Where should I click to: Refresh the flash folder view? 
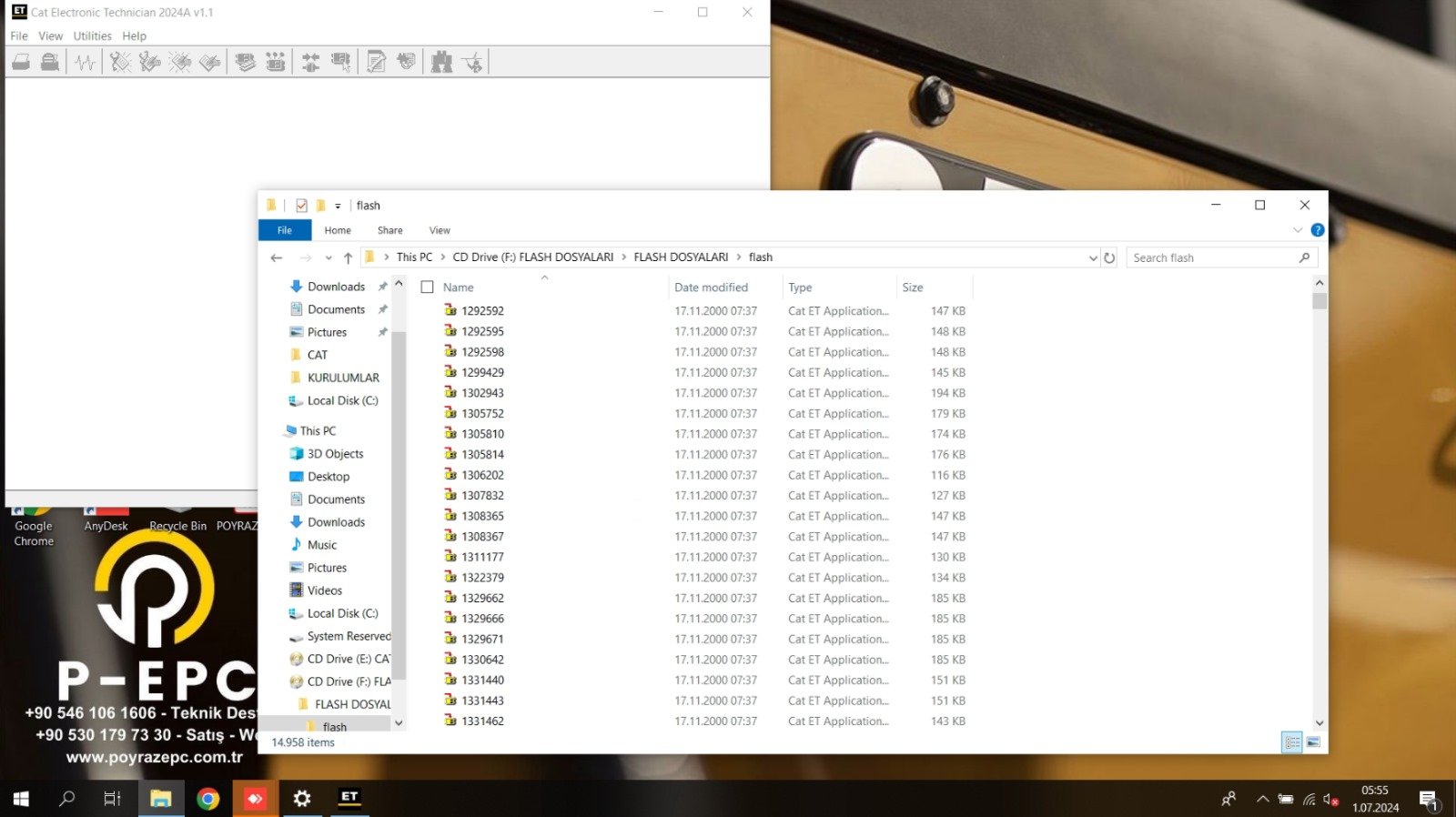click(1109, 258)
